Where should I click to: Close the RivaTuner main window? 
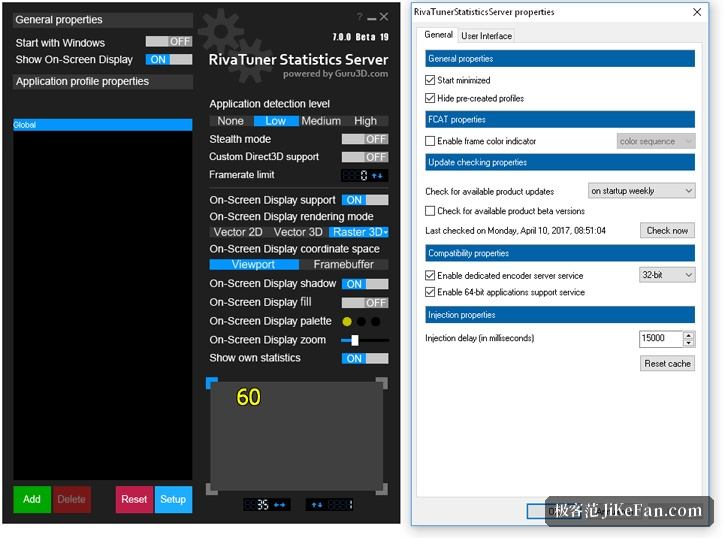pos(384,17)
